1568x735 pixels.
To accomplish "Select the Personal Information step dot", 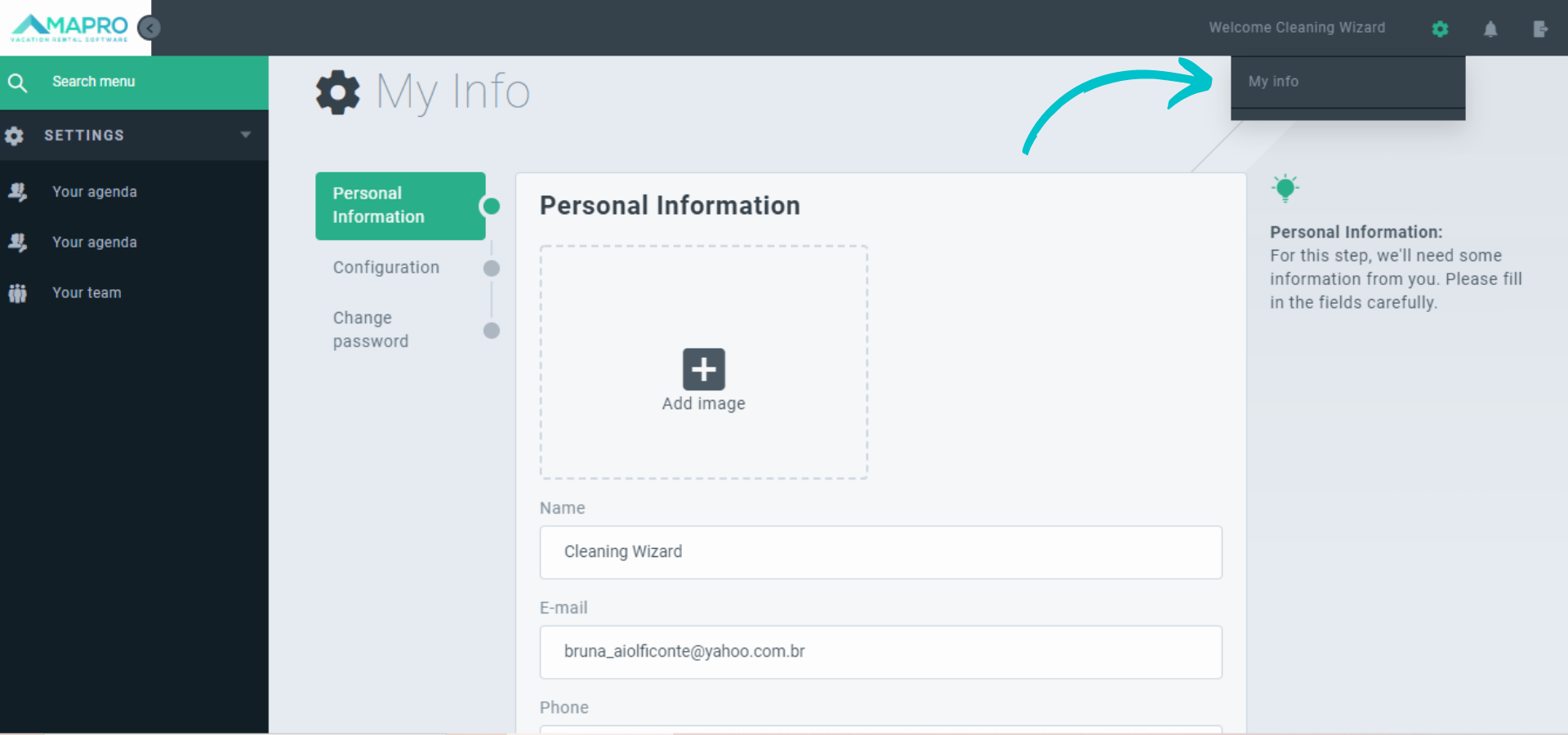I will pyautogui.click(x=492, y=207).
